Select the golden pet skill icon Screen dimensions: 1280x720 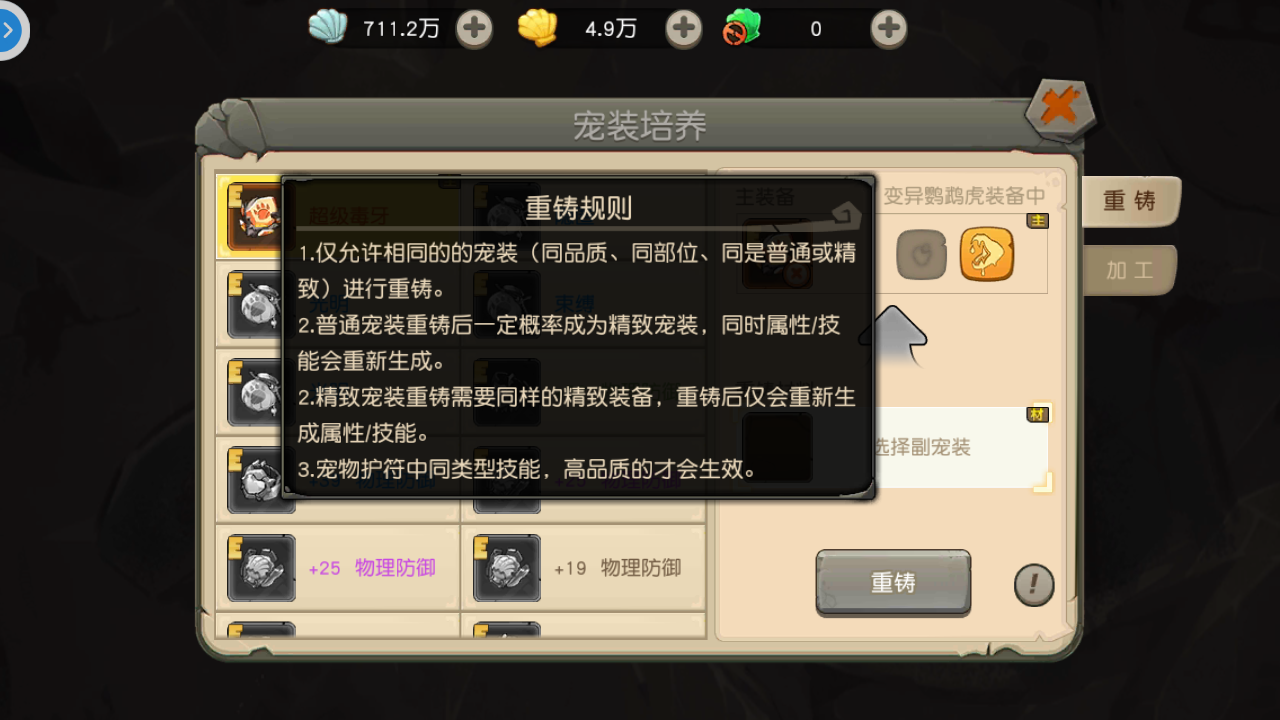(x=987, y=255)
